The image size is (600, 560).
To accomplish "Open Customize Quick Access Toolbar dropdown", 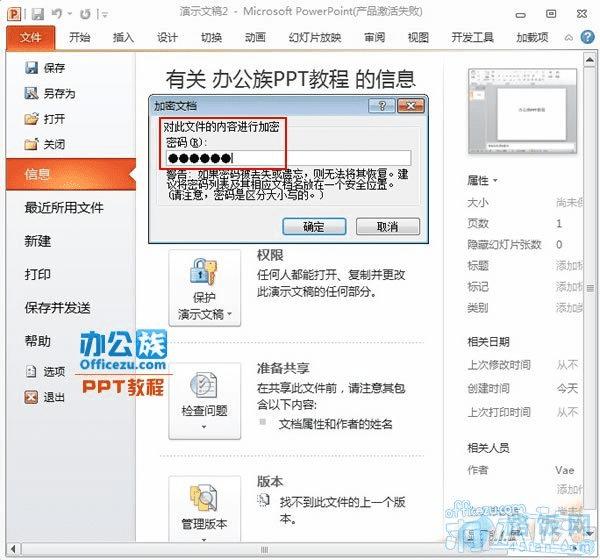I will [x=104, y=15].
